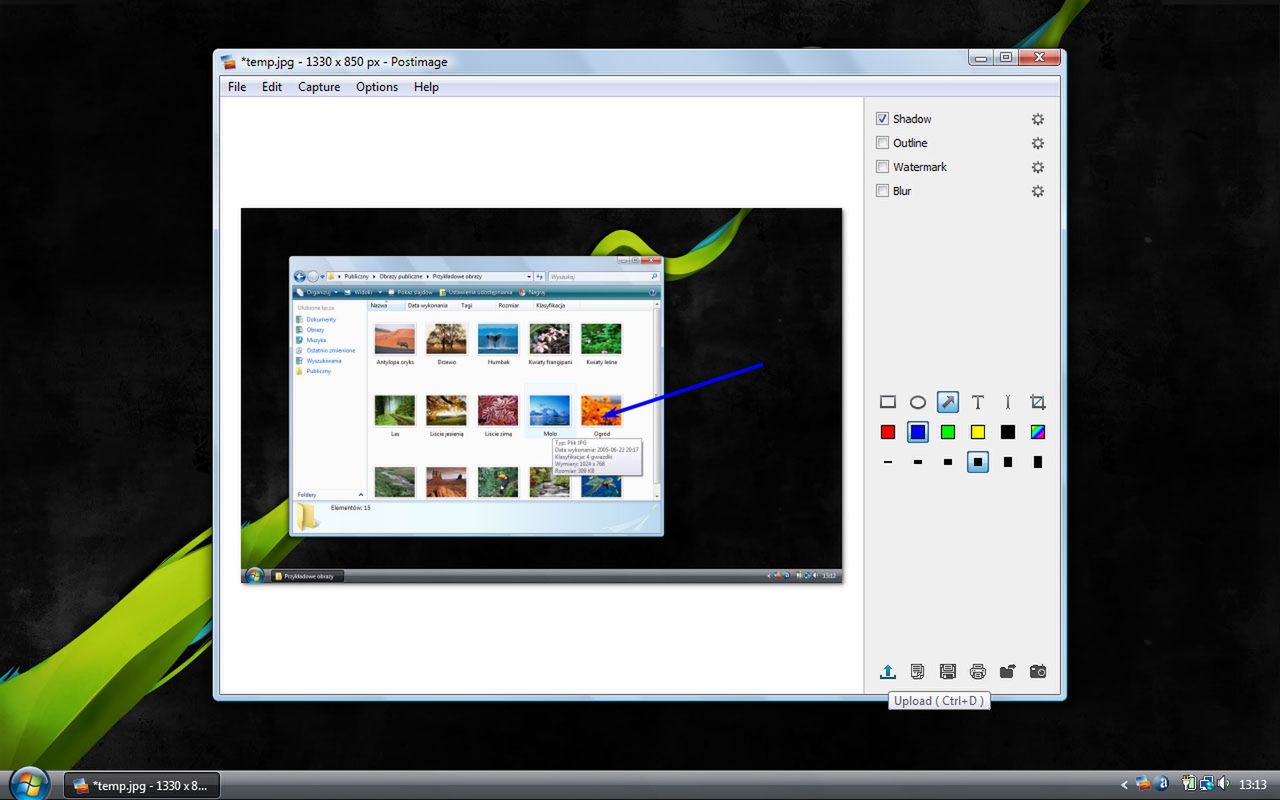Enable the Blur checkbox

(882, 190)
